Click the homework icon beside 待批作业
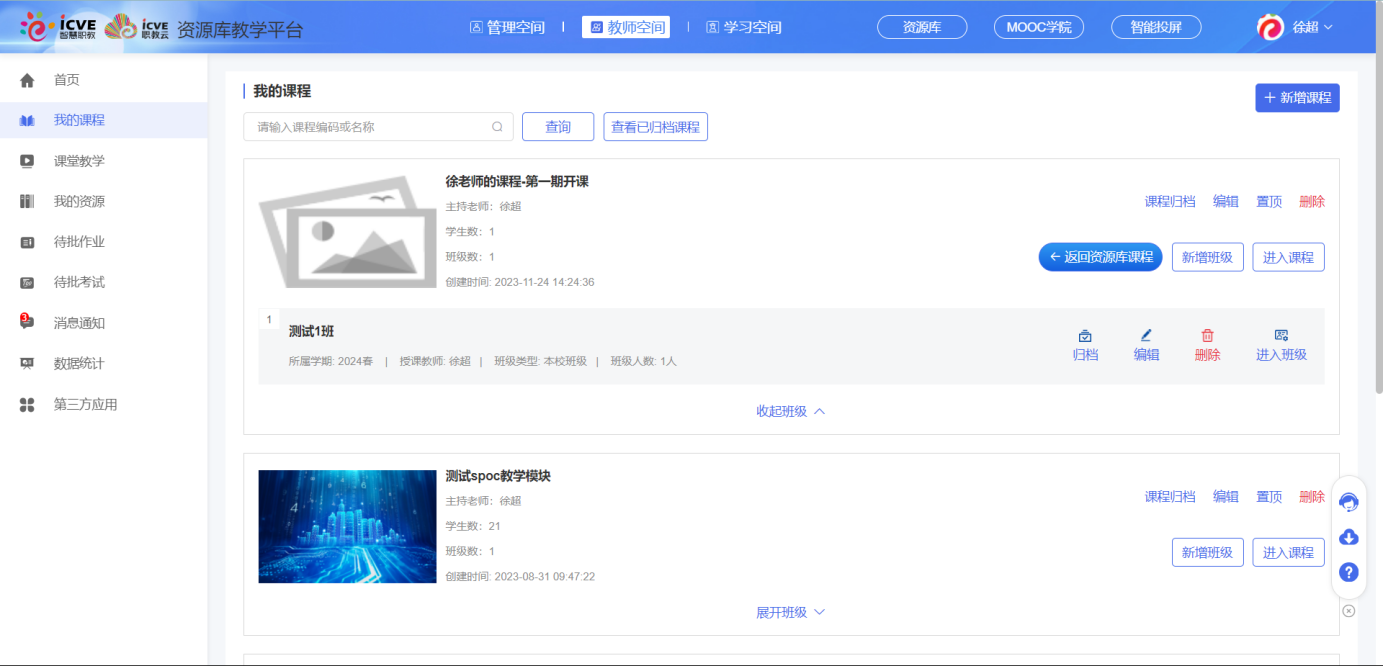This screenshot has width=1383, height=666. [27, 242]
